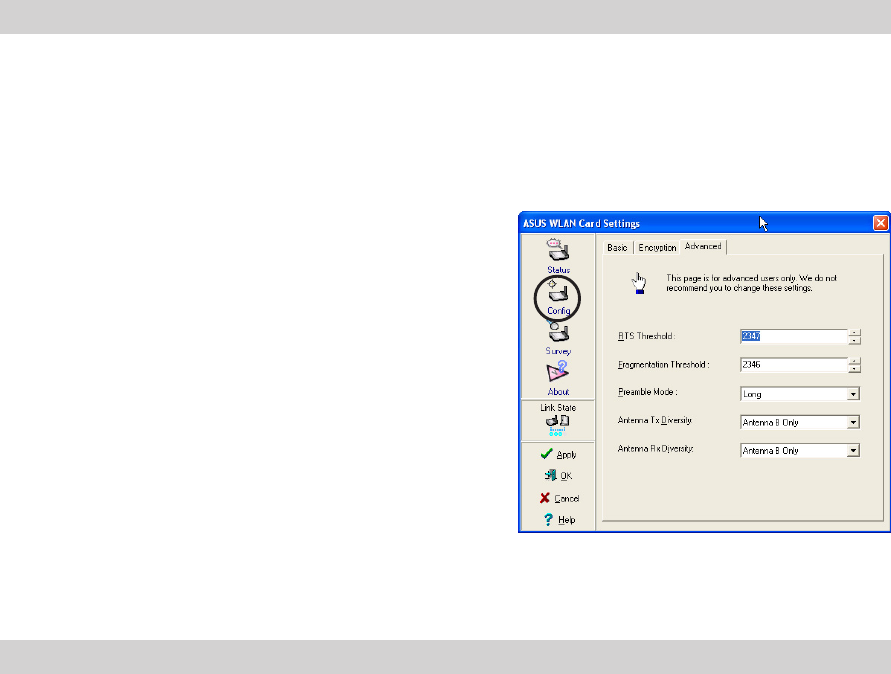Click the pointing hand notice icon
Screen dimensions: 891x674
(639, 283)
